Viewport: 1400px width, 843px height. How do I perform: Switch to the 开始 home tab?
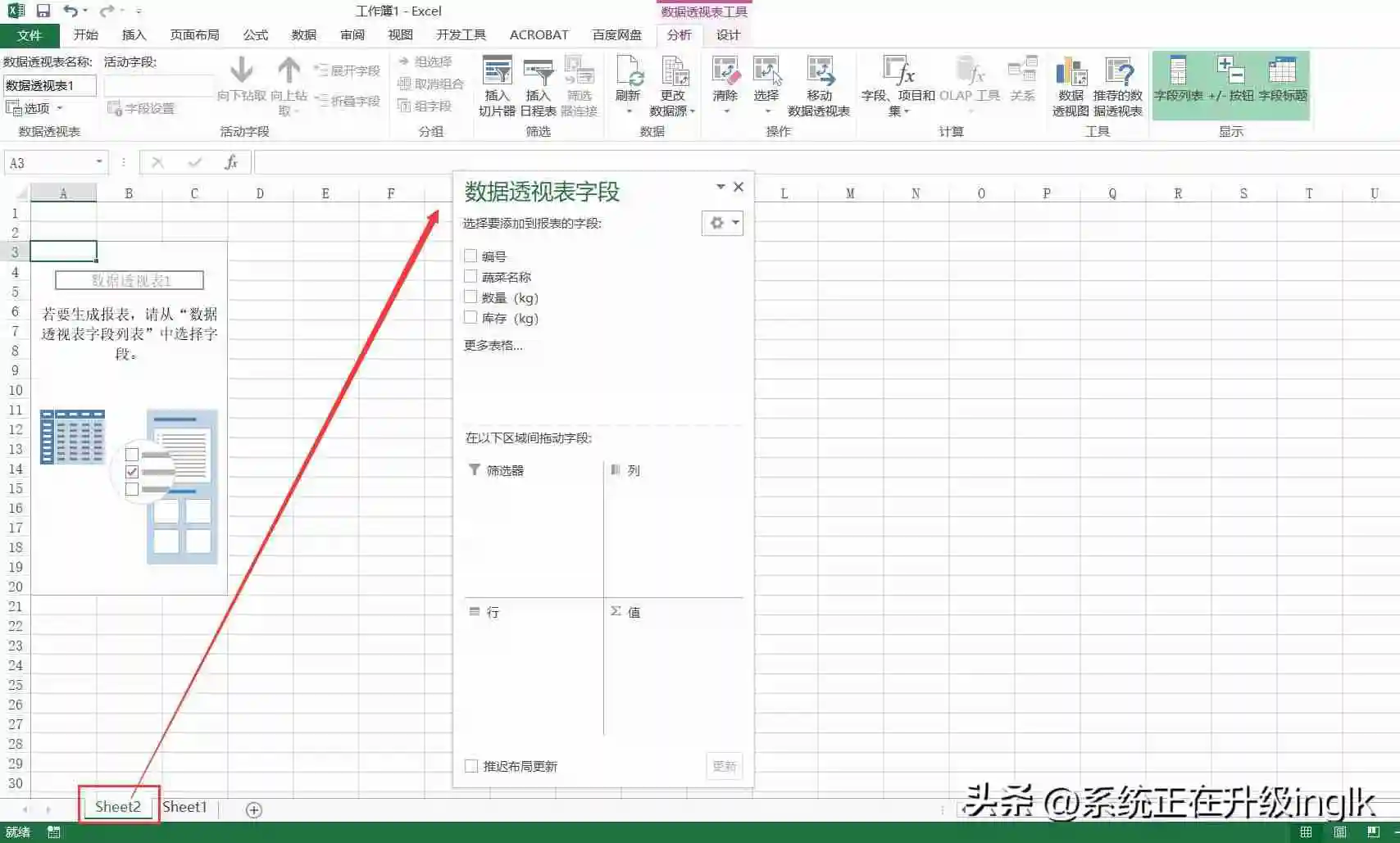click(x=85, y=35)
